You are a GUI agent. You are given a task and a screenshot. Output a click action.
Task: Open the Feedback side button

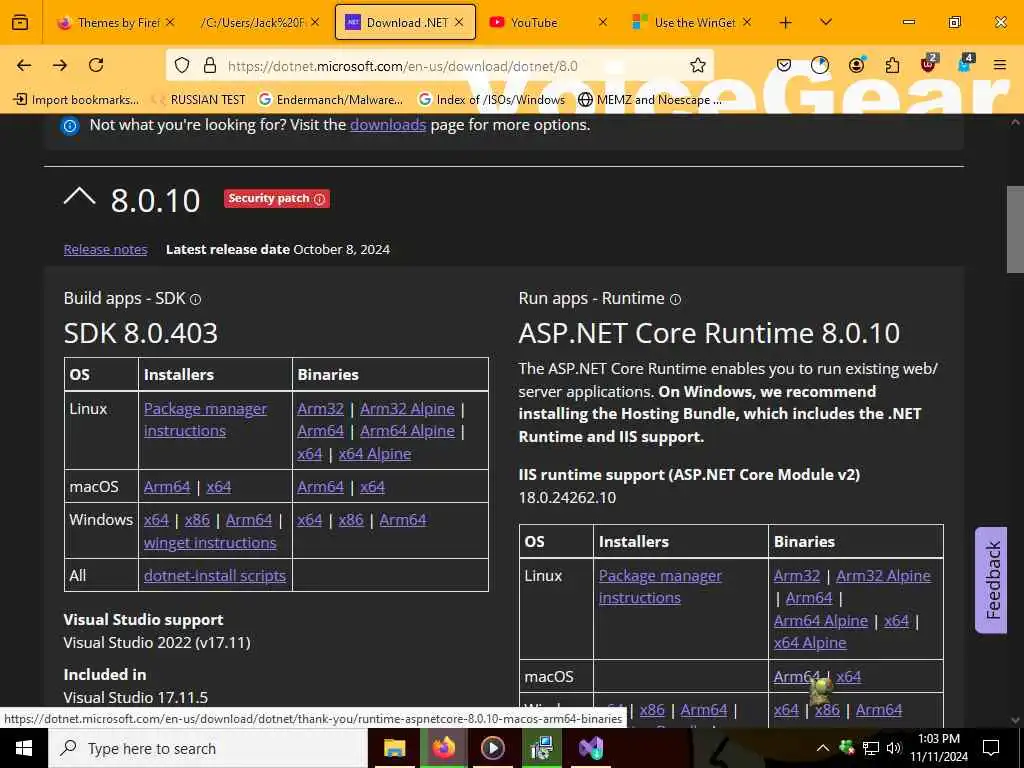click(x=991, y=580)
